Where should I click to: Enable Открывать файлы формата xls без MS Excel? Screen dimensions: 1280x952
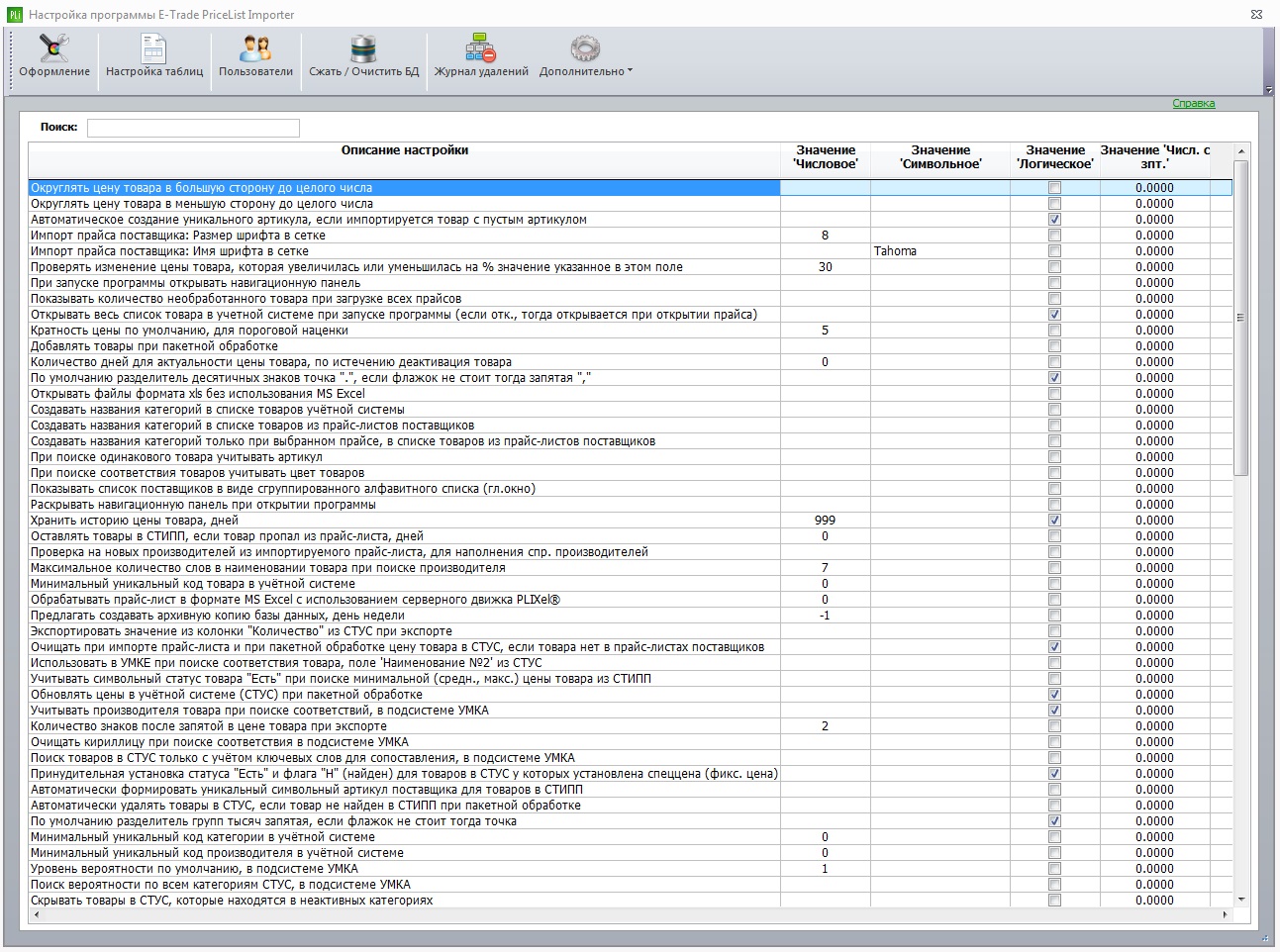1054,394
